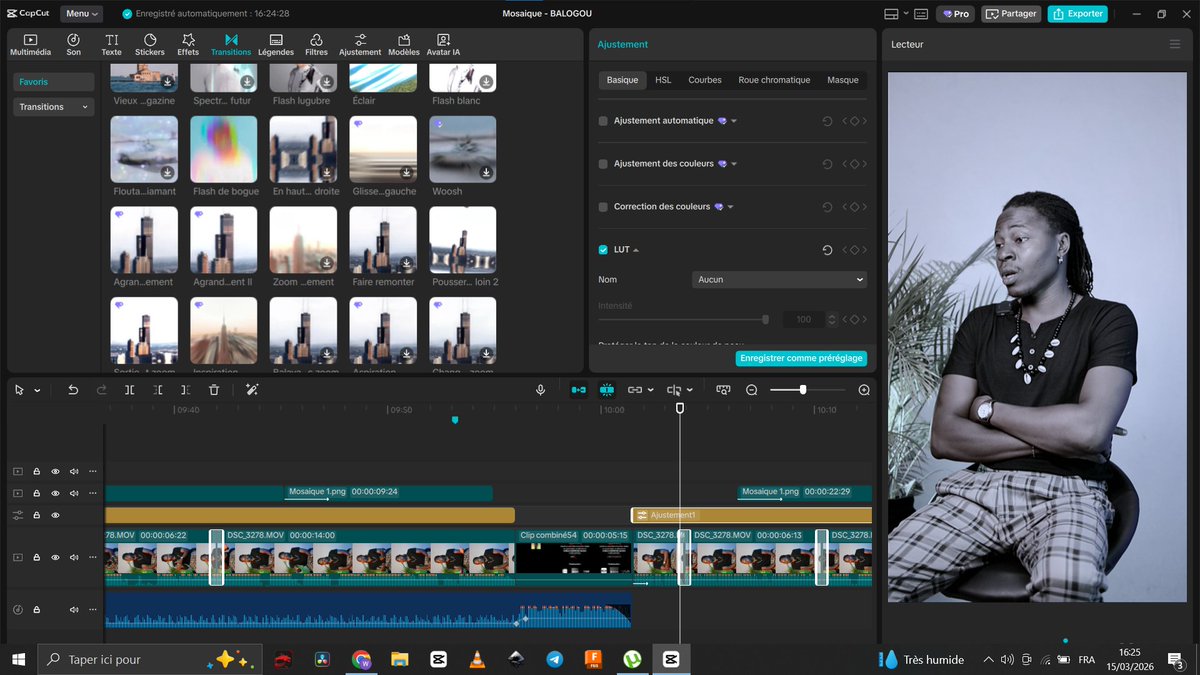
Task: Open the Roue chromatique tab
Action: (x=774, y=80)
